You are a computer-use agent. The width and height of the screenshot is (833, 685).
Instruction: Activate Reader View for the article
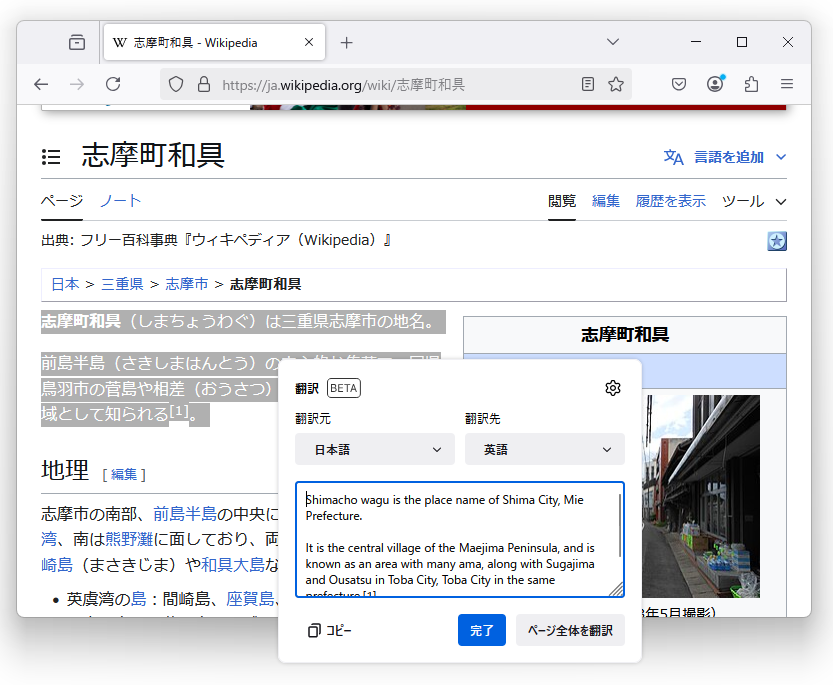coord(587,84)
